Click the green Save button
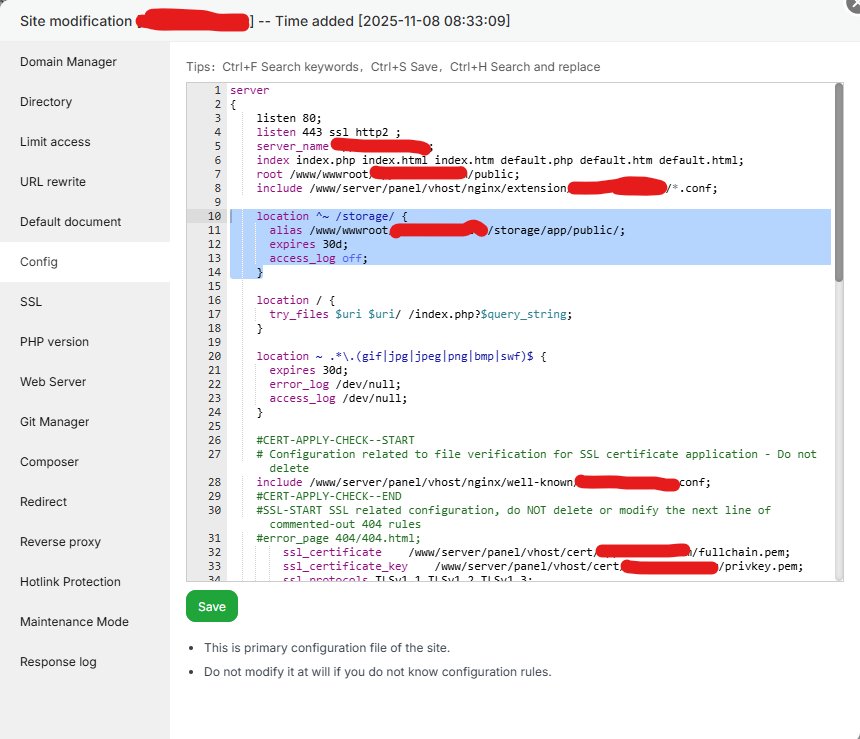This screenshot has width=860, height=739. [x=211, y=606]
